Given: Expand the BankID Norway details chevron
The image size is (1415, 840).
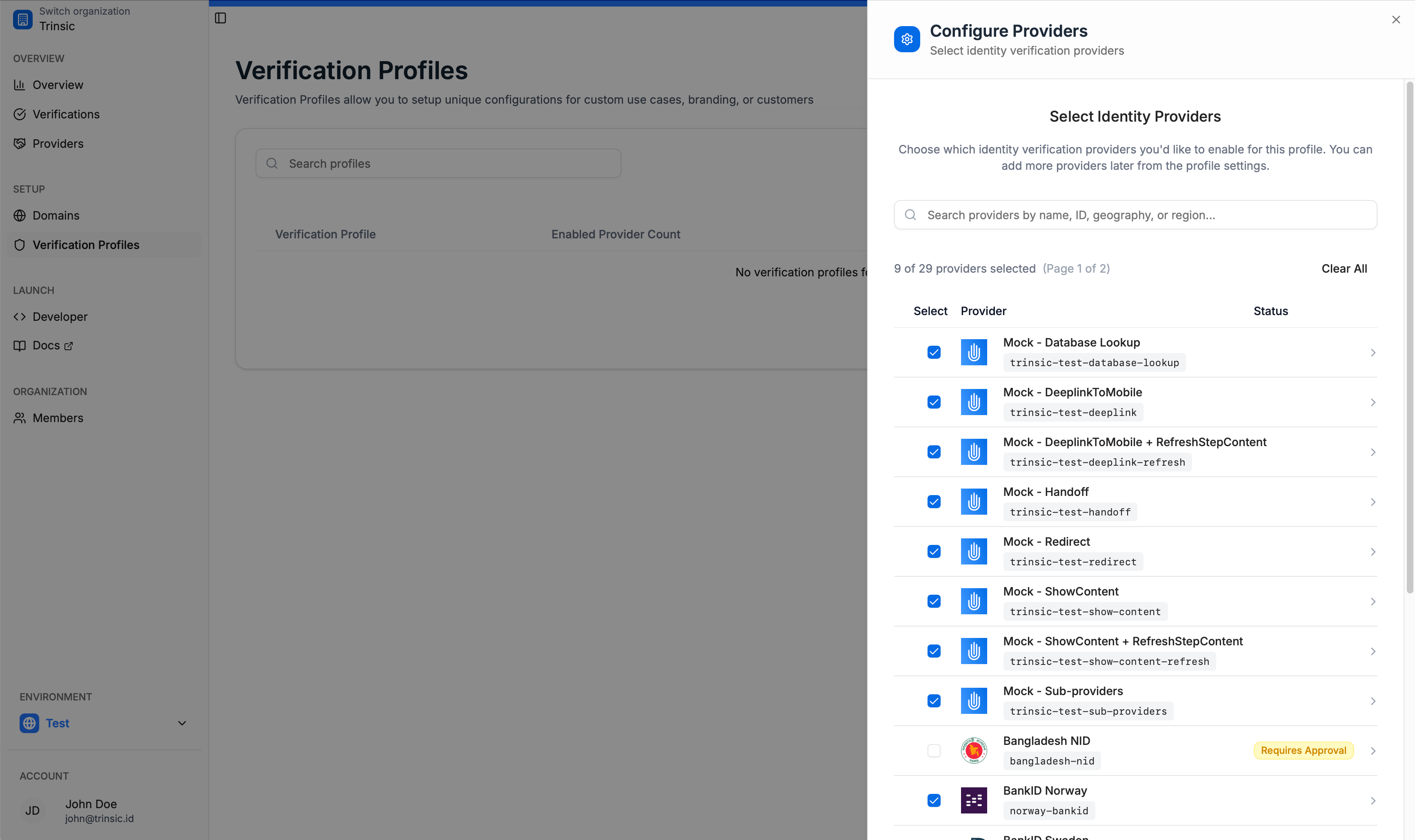Looking at the screenshot, I should (x=1373, y=801).
